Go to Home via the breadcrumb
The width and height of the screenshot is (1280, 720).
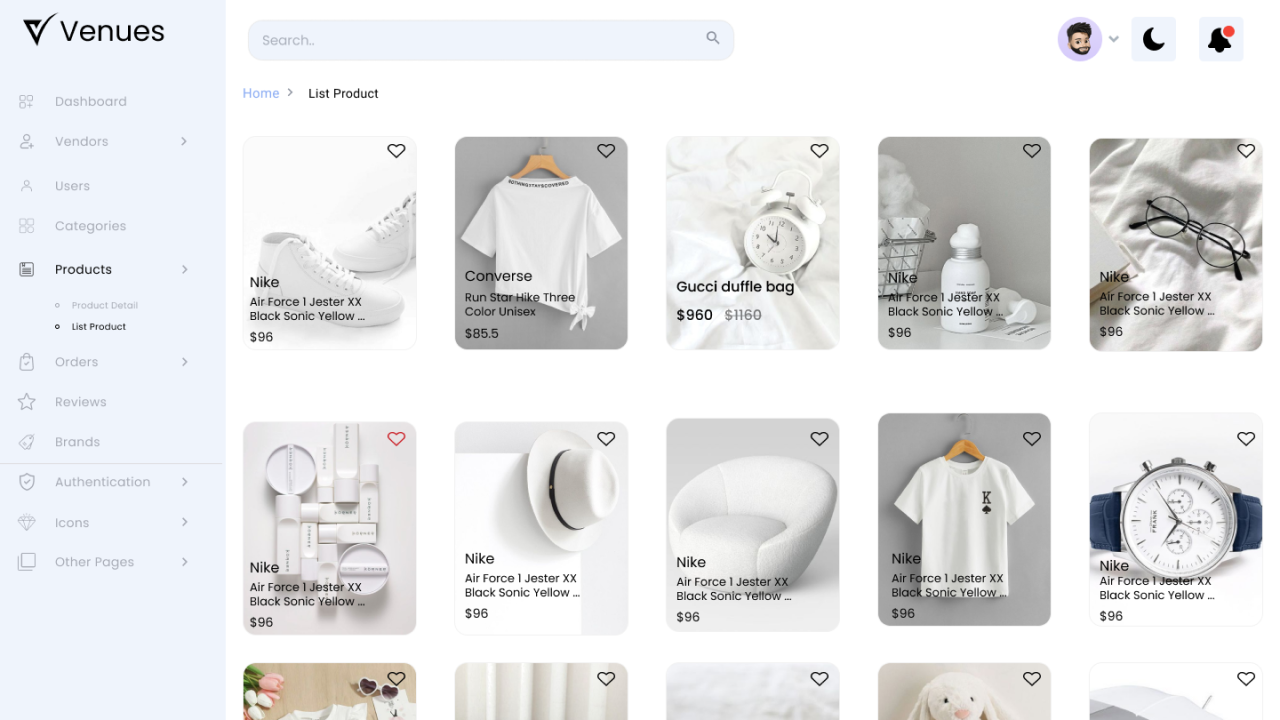[261, 93]
